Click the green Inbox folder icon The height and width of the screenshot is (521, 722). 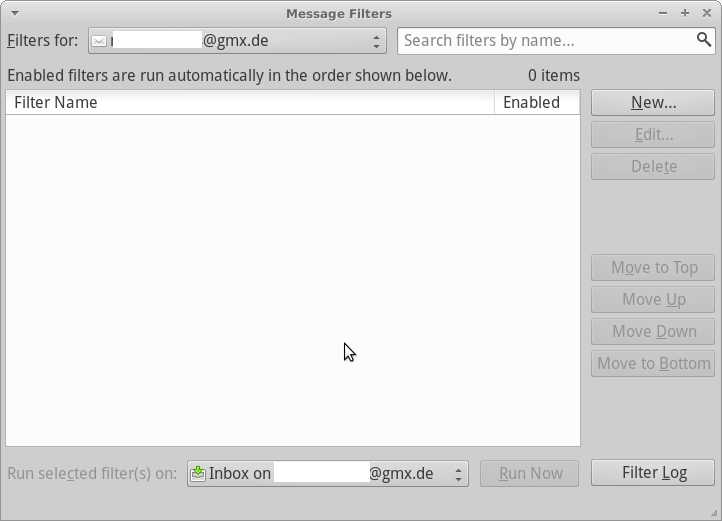198,473
